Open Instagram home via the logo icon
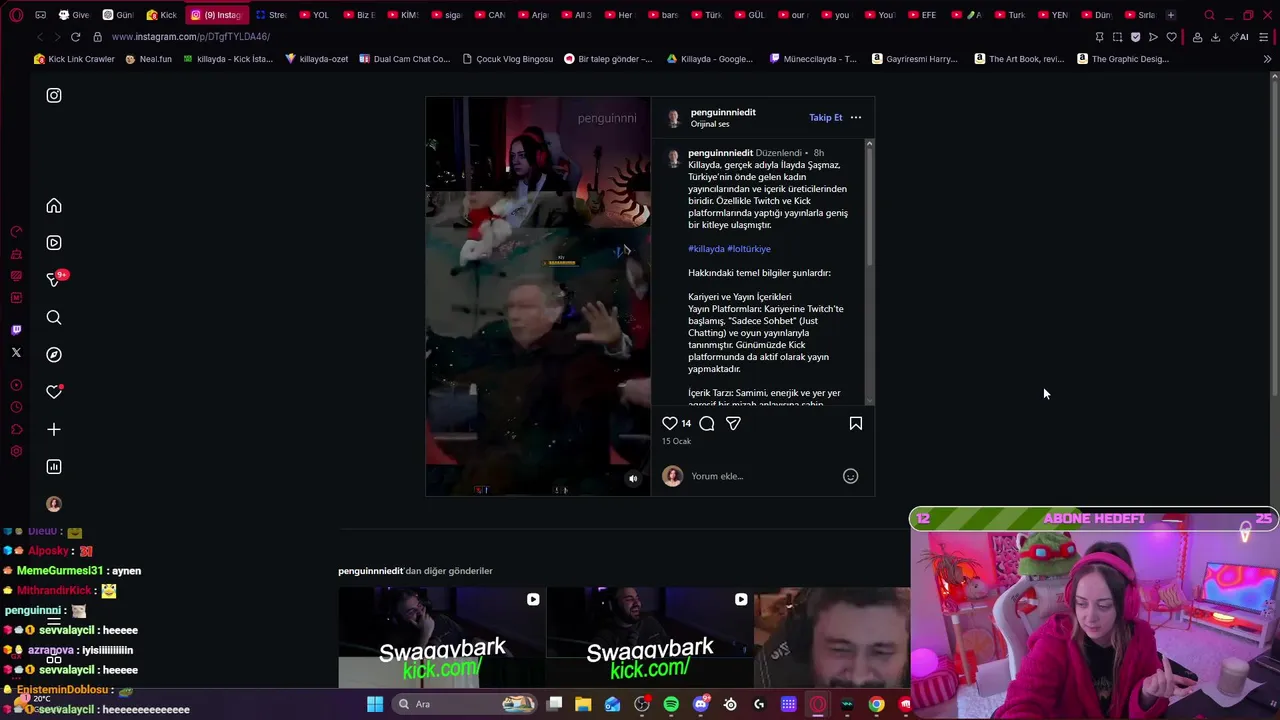 (x=54, y=95)
